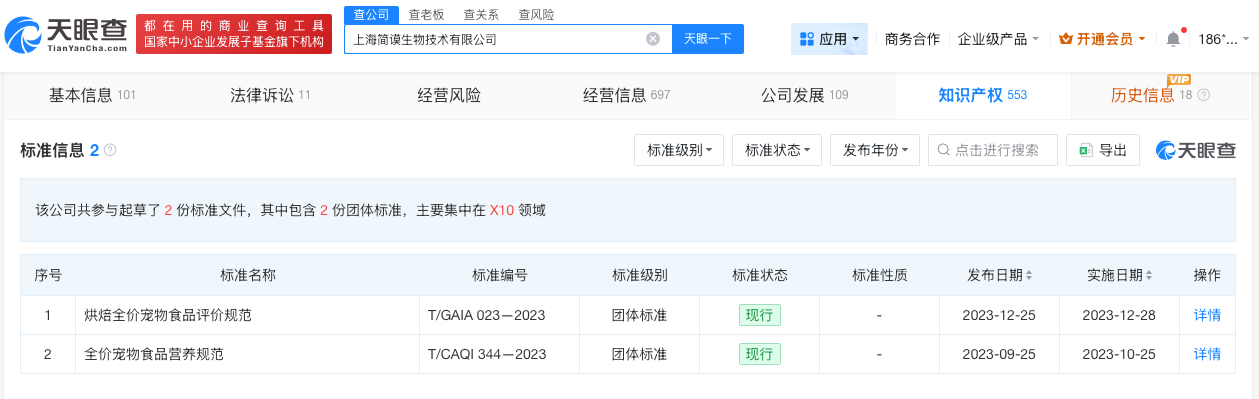The image size is (1259, 399).
Task: Open the 法律诉讼 tab
Action: point(270,95)
